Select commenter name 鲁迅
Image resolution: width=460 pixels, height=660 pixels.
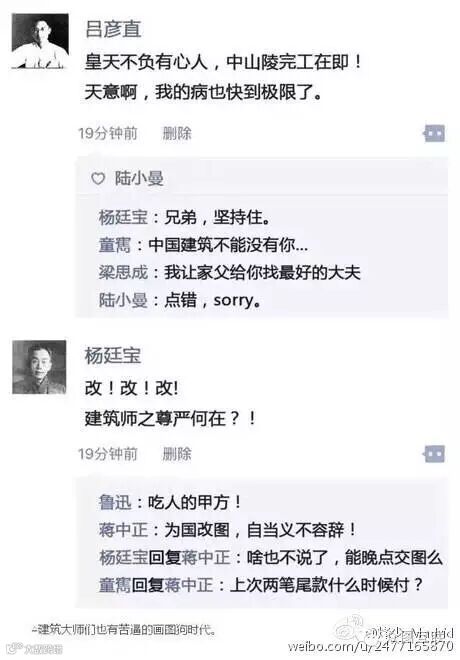(x=115, y=502)
